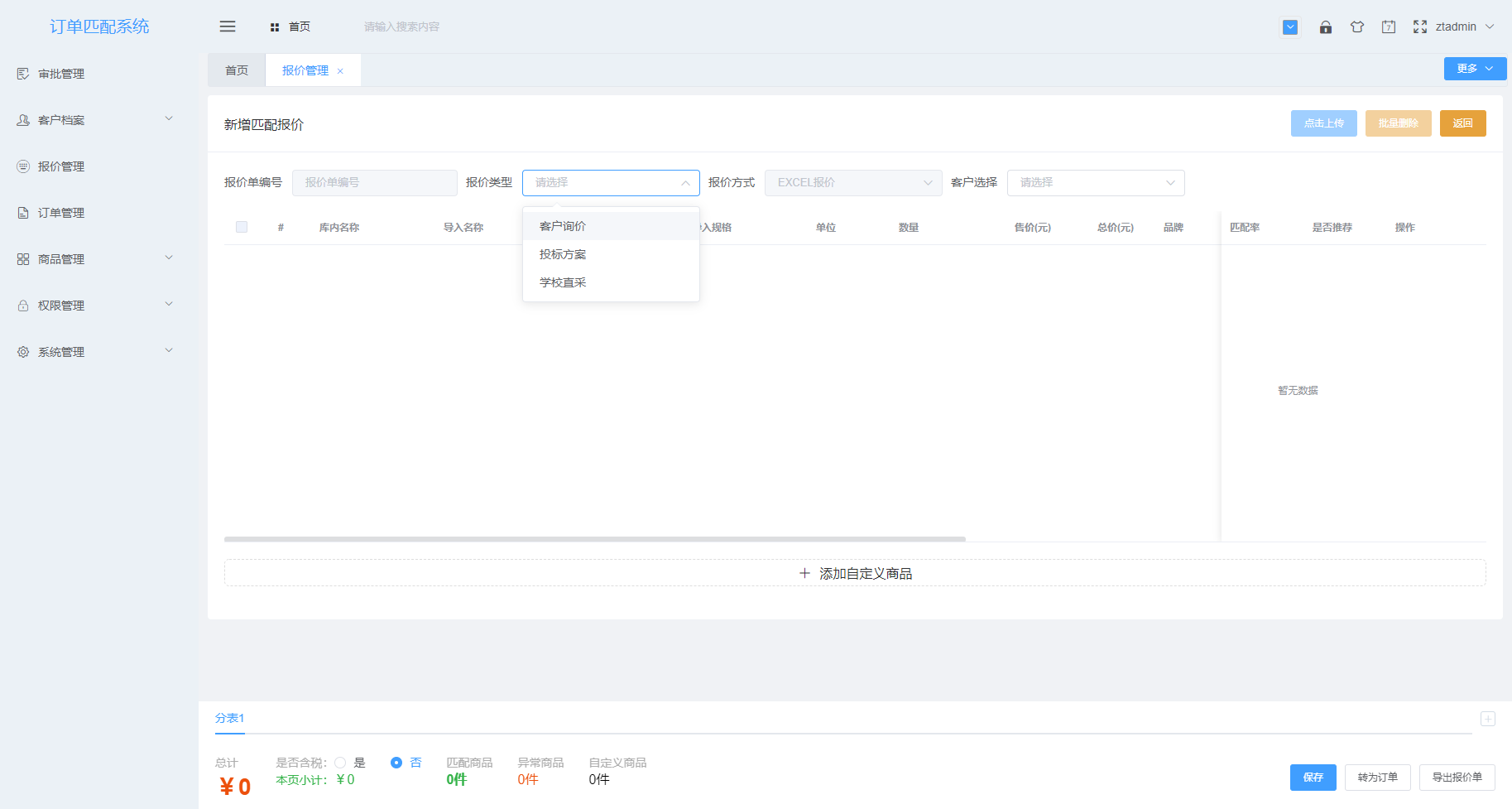Open theme settings via shirt icon
The width and height of the screenshot is (1512, 809).
(1357, 26)
